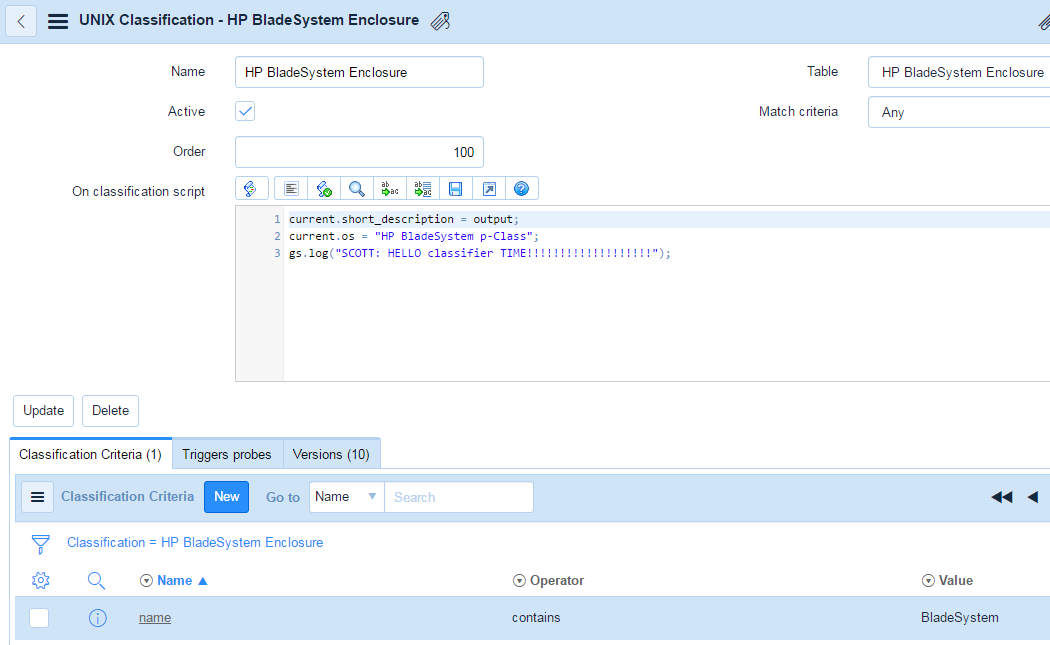The height and width of the screenshot is (645, 1050).
Task: Click the Update button
Action: tap(43, 411)
